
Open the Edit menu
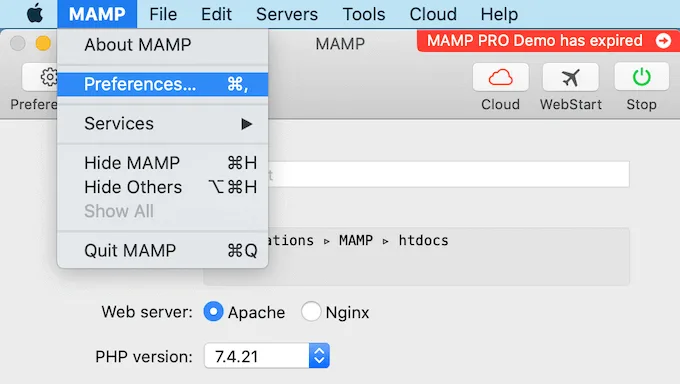coord(216,14)
